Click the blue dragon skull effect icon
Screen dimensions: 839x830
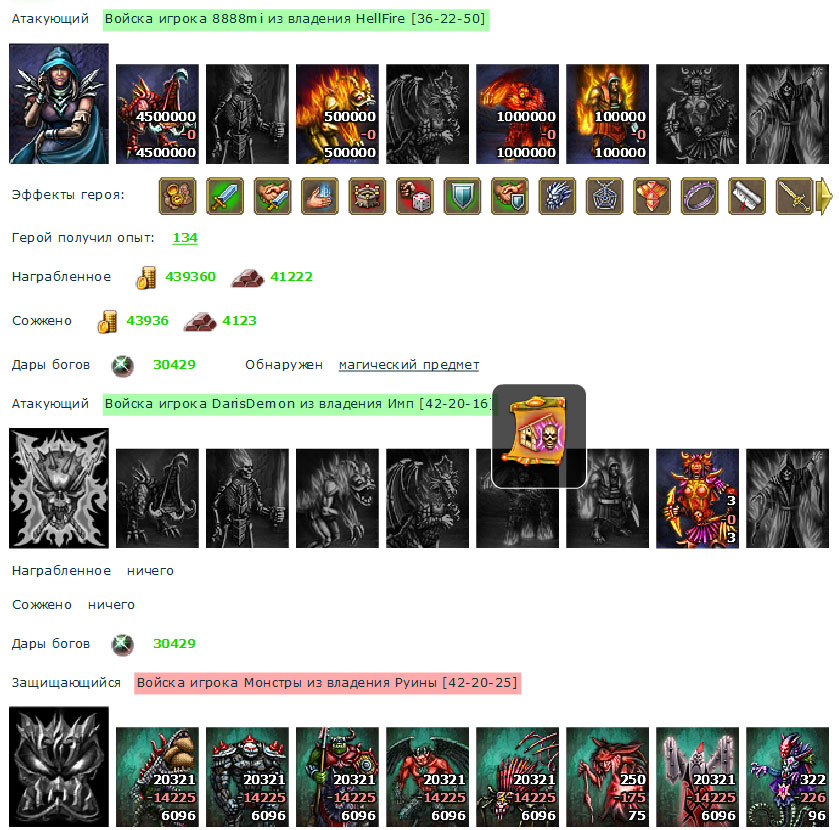[557, 196]
